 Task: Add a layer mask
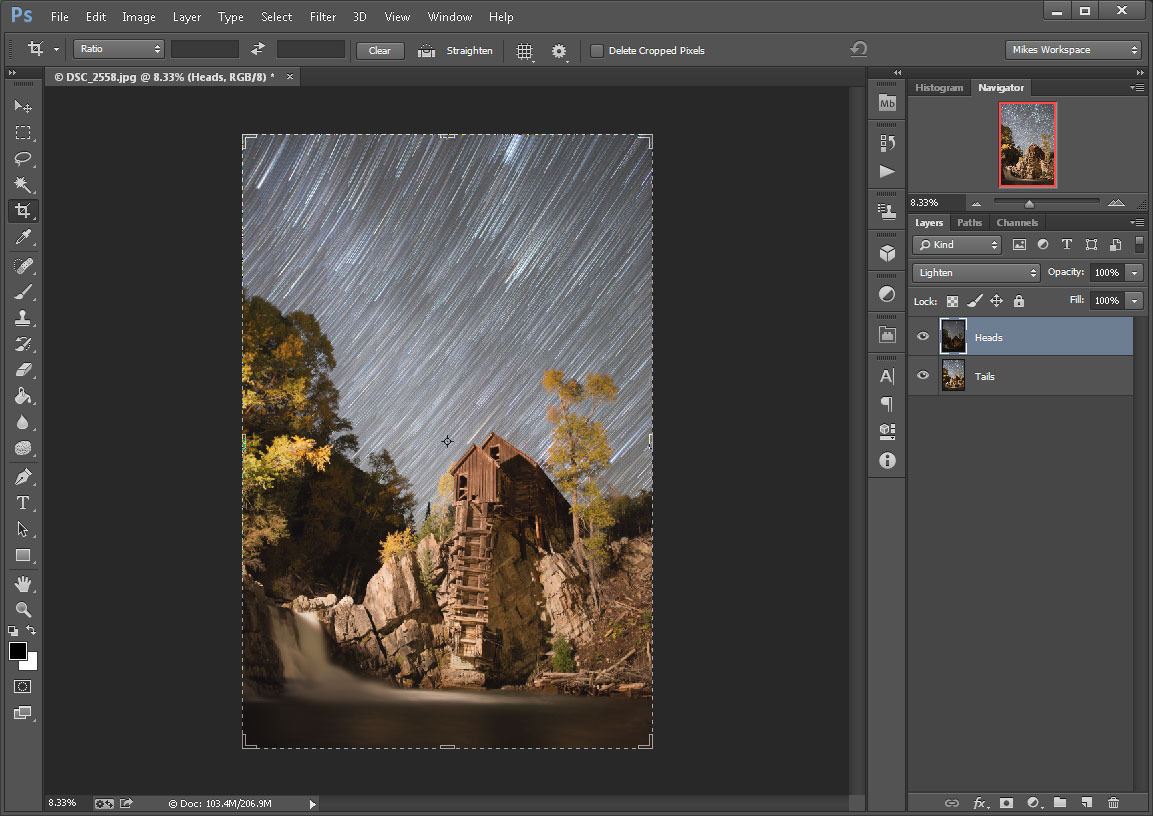coord(1007,803)
